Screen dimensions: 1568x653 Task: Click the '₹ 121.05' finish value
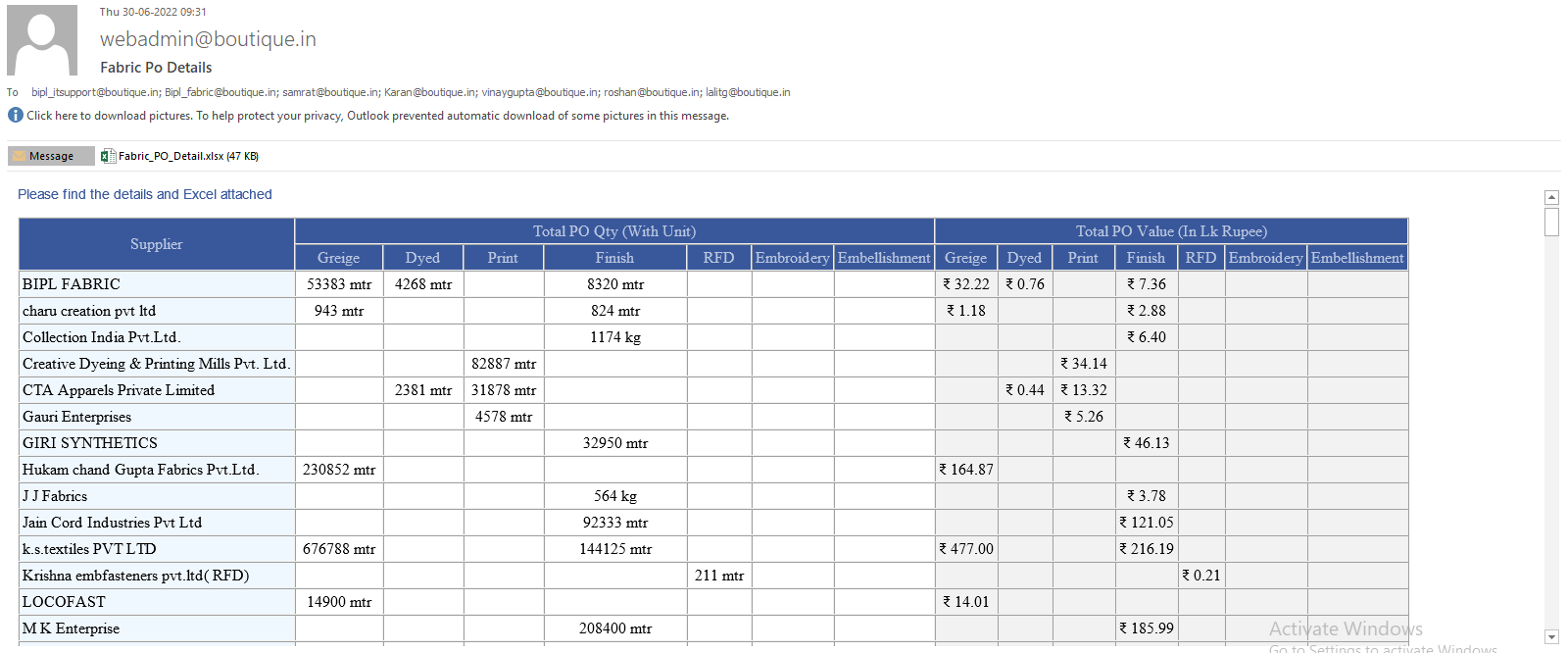pyautogui.click(x=1147, y=523)
